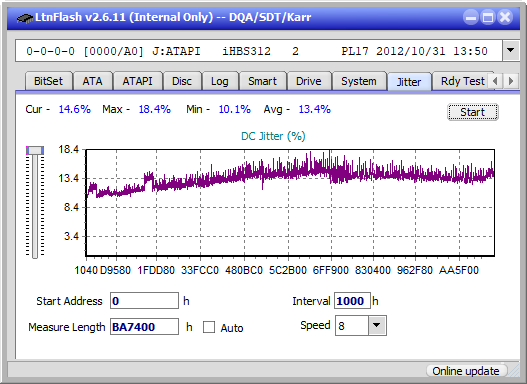Switch to the BitSet tab
Image resolution: width=527 pixels, height=384 pixels.
[48, 81]
